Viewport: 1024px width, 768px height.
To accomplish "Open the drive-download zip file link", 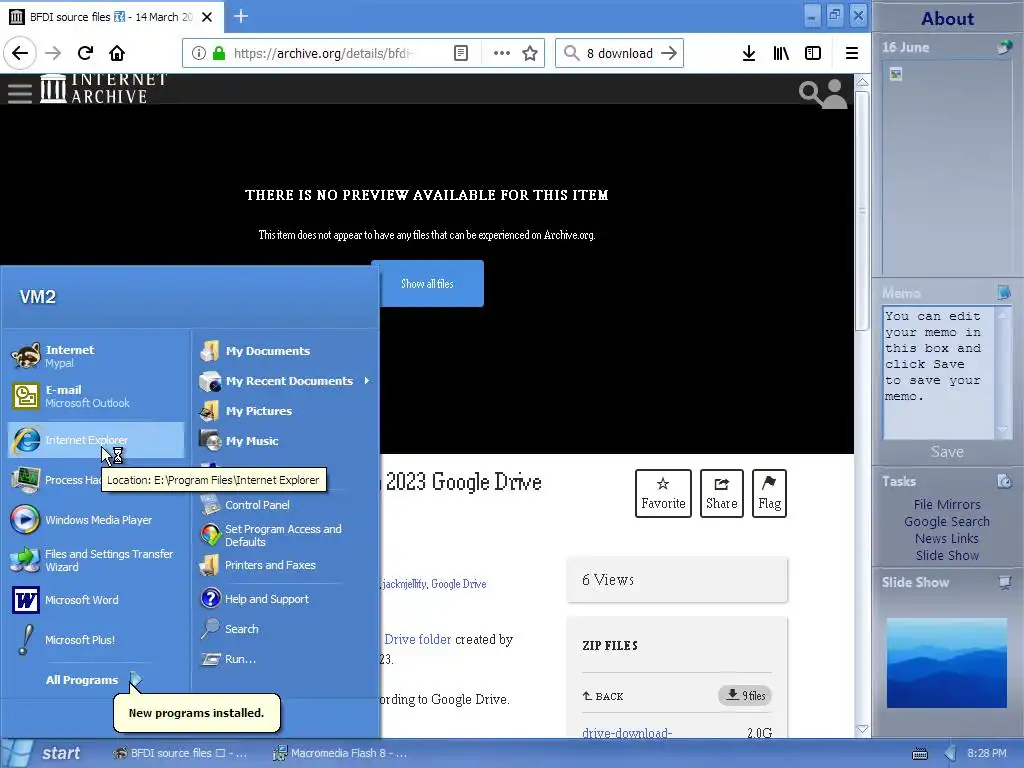I will point(627,733).
